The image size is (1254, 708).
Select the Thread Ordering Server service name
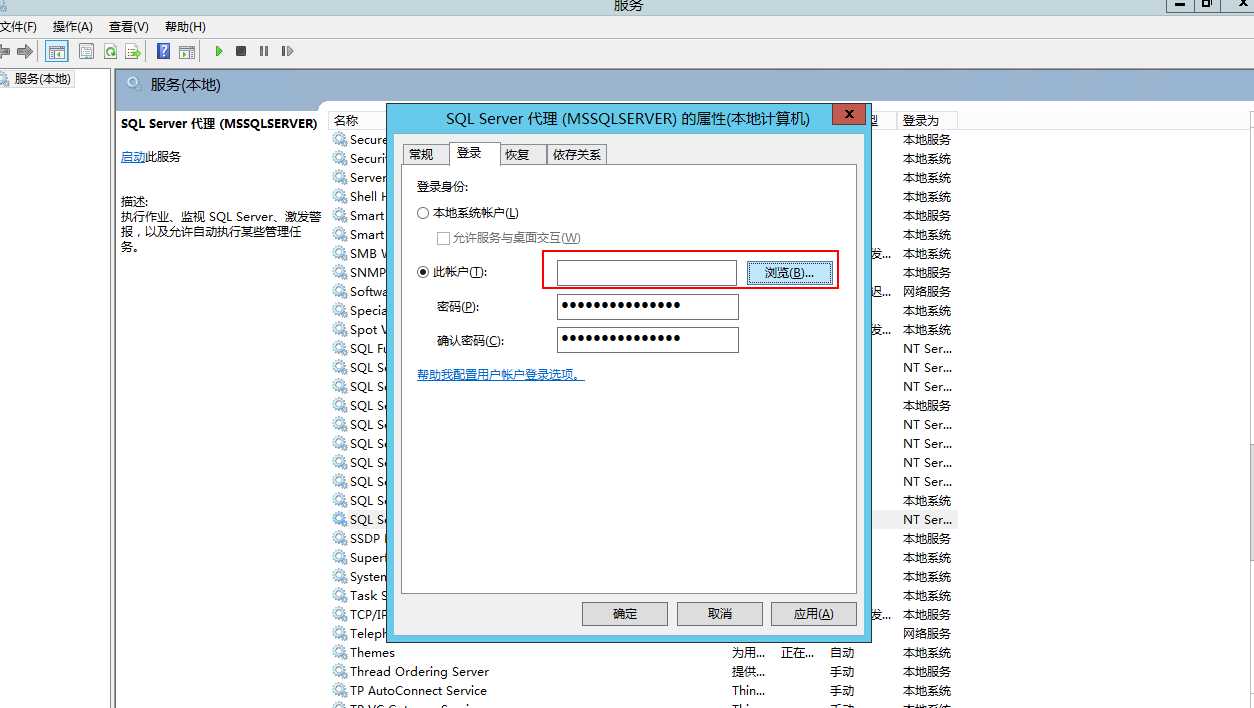pyautogui.click(x=420, y=672)
